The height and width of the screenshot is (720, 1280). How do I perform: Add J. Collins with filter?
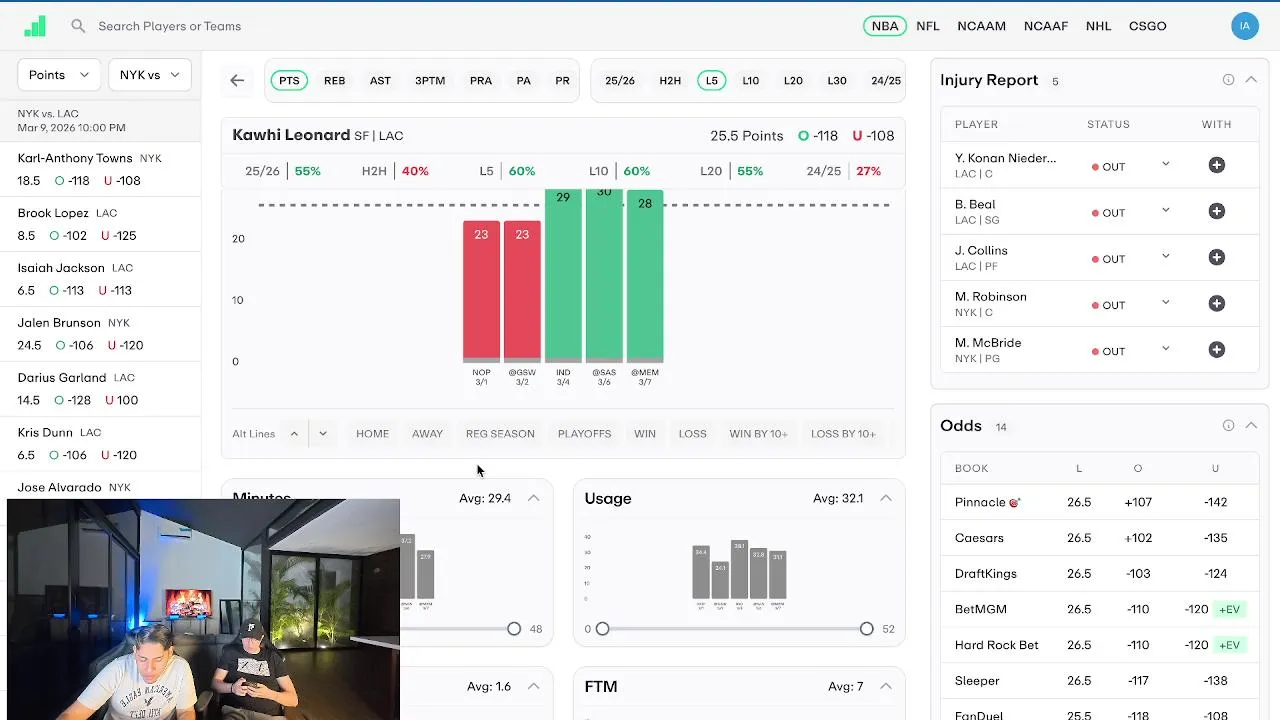pos(1217,257)
